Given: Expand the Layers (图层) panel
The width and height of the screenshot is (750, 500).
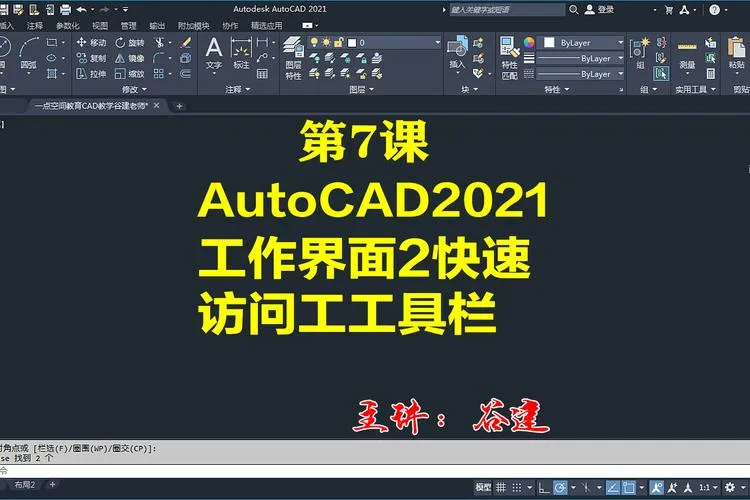Looking at the screenshot, I should click(x=361, y=89).
